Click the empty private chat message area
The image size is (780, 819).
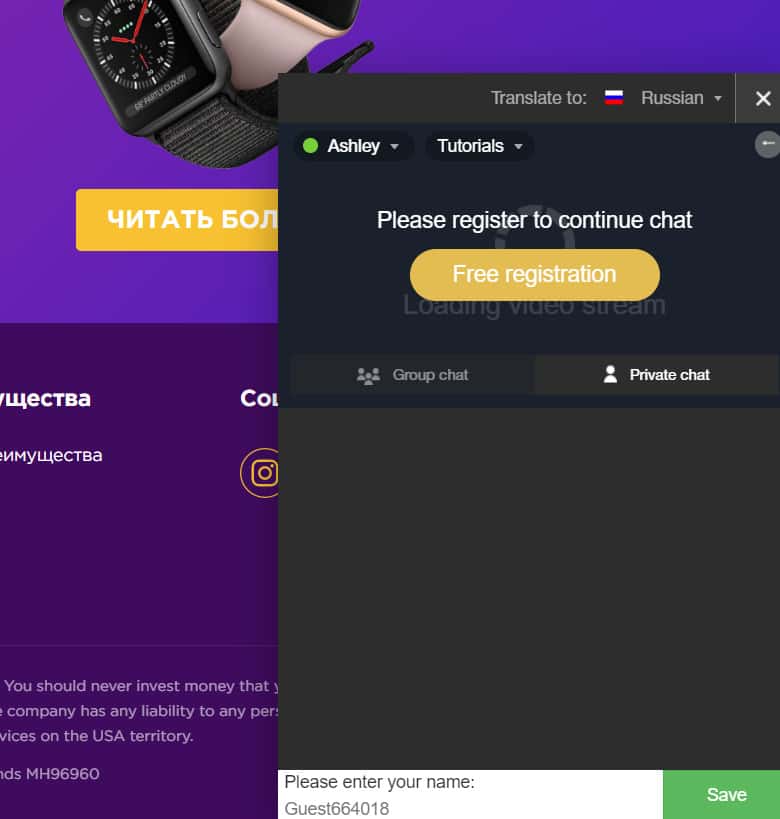(529, 588)
